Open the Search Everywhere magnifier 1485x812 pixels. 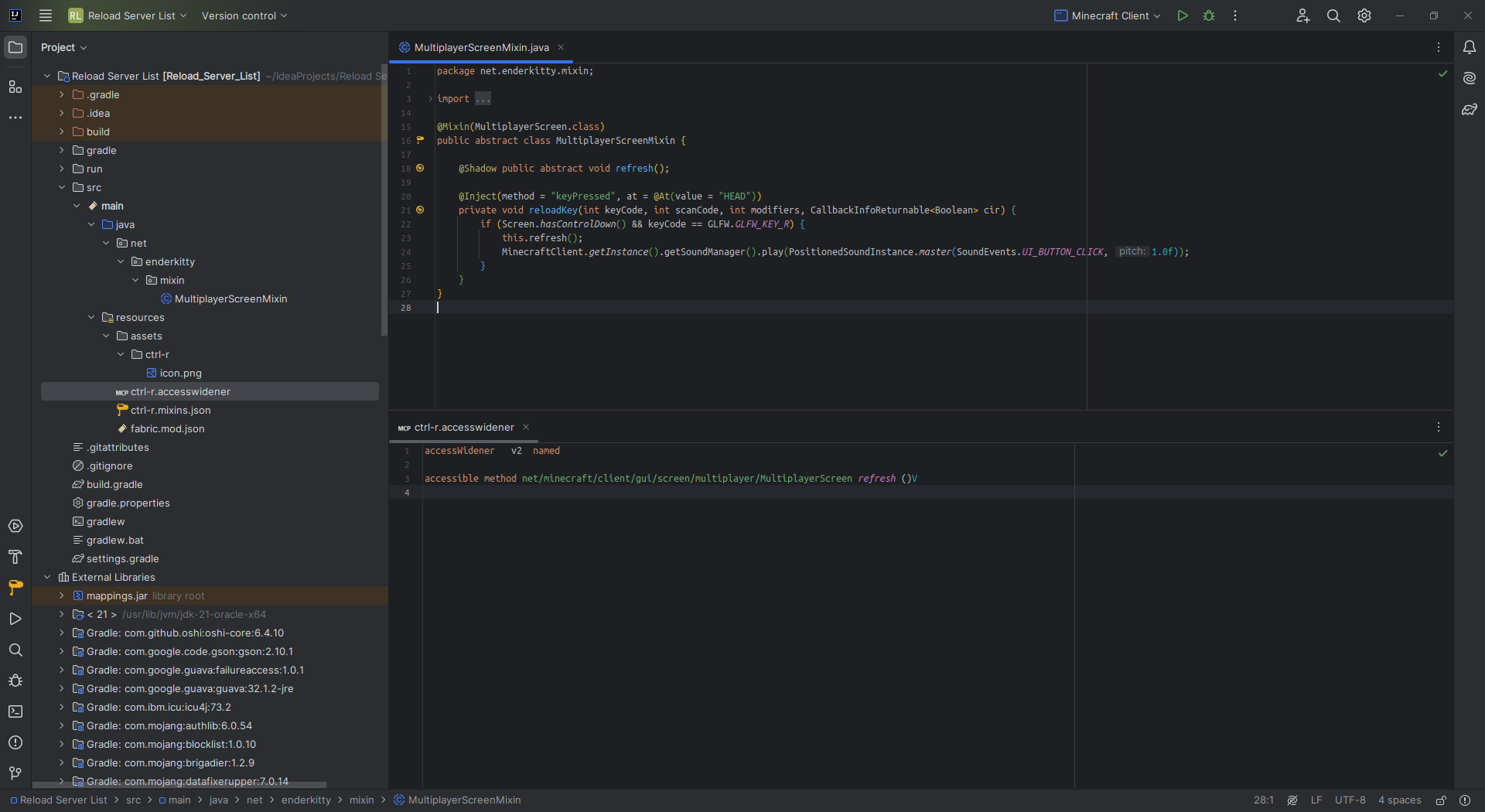pyautogui.click(x=1333, y=15)
